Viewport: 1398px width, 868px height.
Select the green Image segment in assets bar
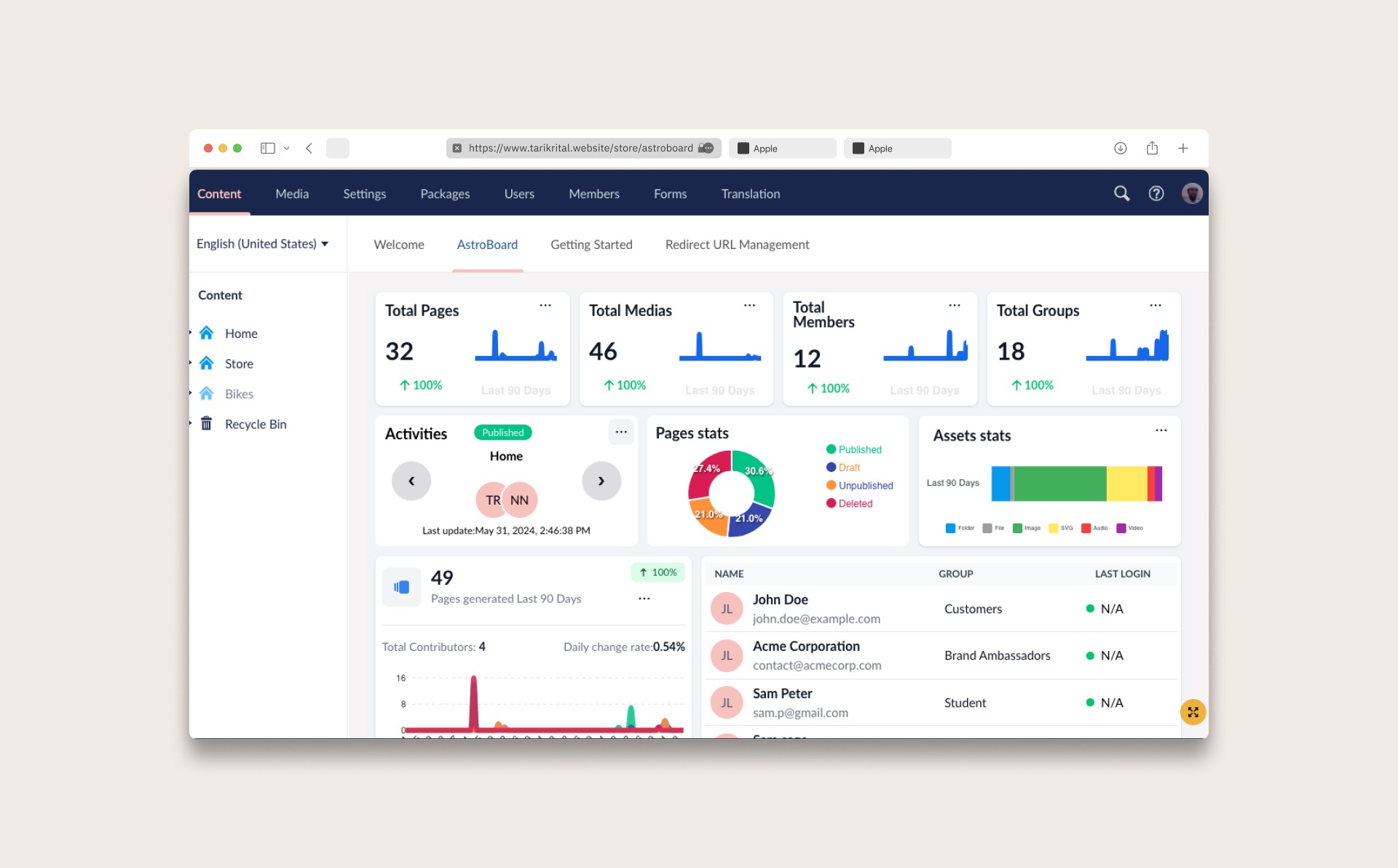[x=1060, y=484]
